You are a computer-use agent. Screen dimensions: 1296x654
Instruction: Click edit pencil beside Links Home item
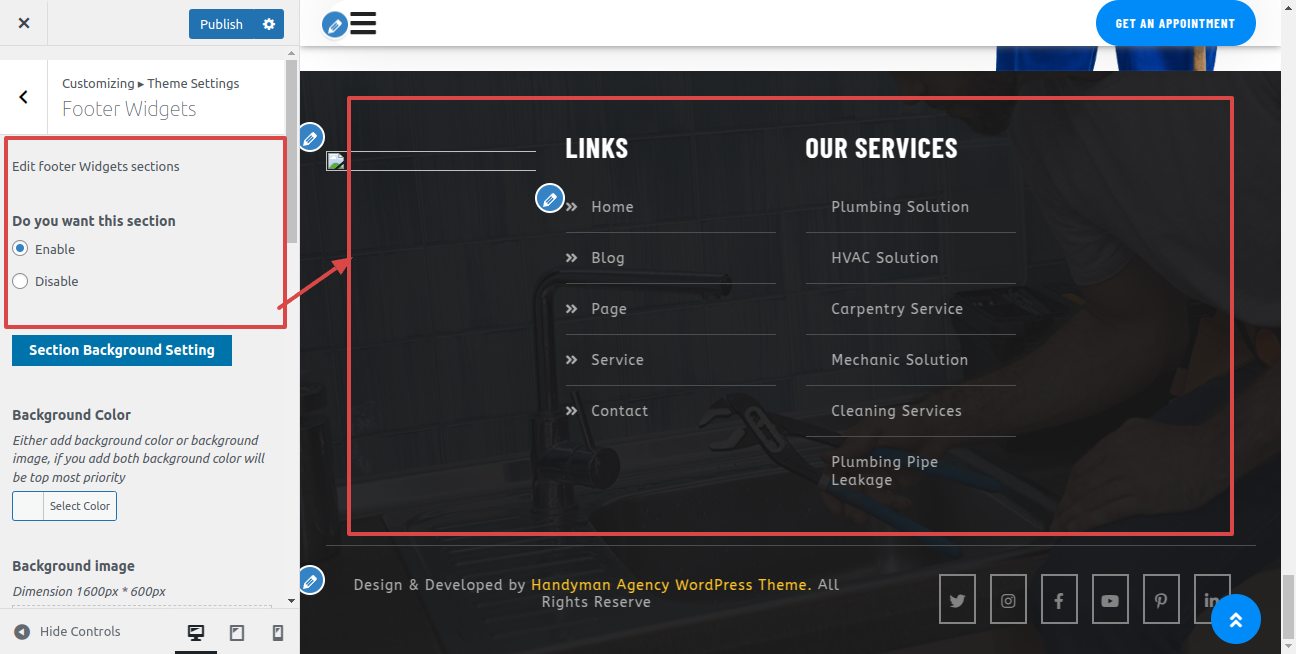click(x=549, y=198)
